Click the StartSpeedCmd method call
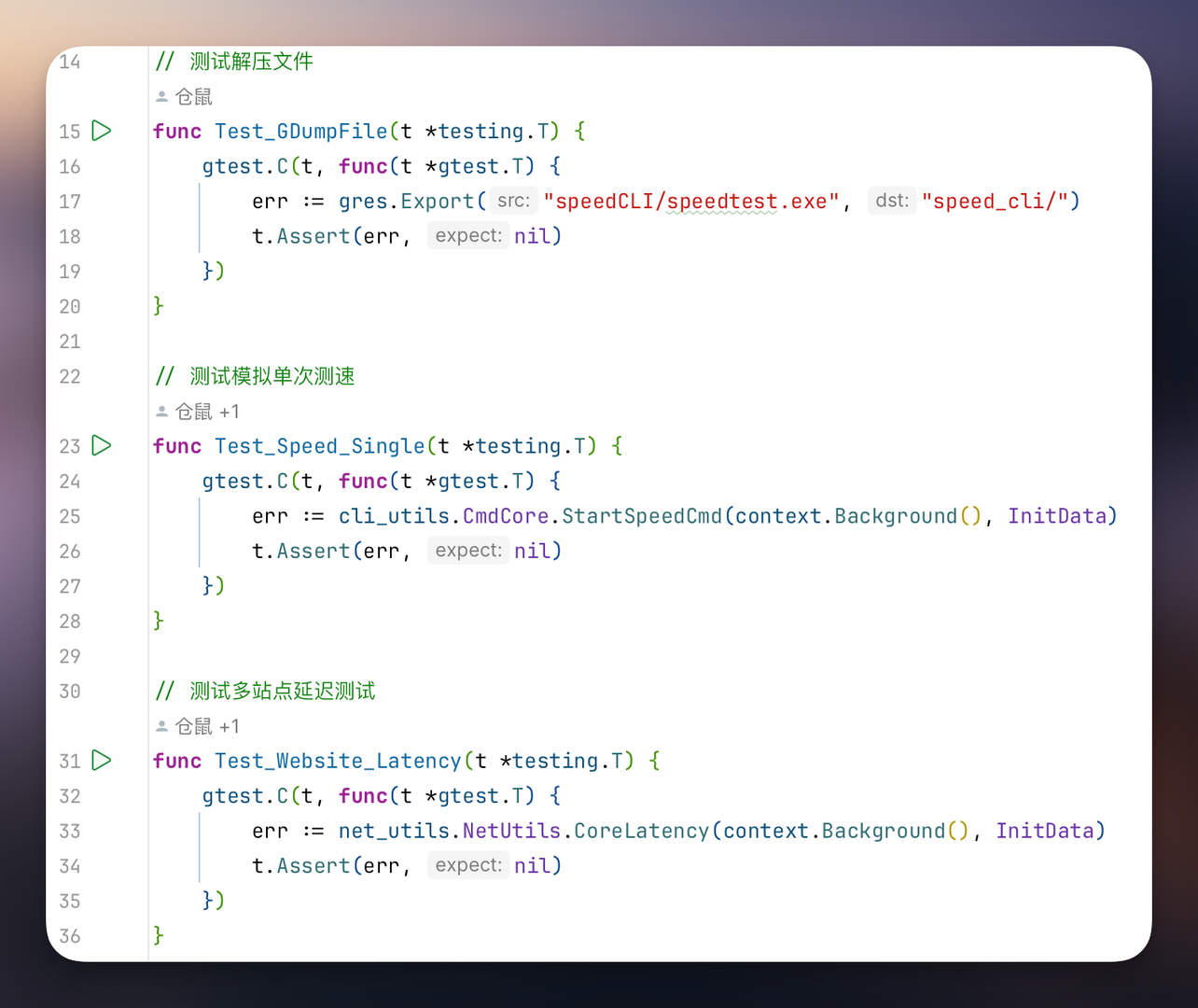Screen dimensions: 1198x1008 [x=641, y=516]
